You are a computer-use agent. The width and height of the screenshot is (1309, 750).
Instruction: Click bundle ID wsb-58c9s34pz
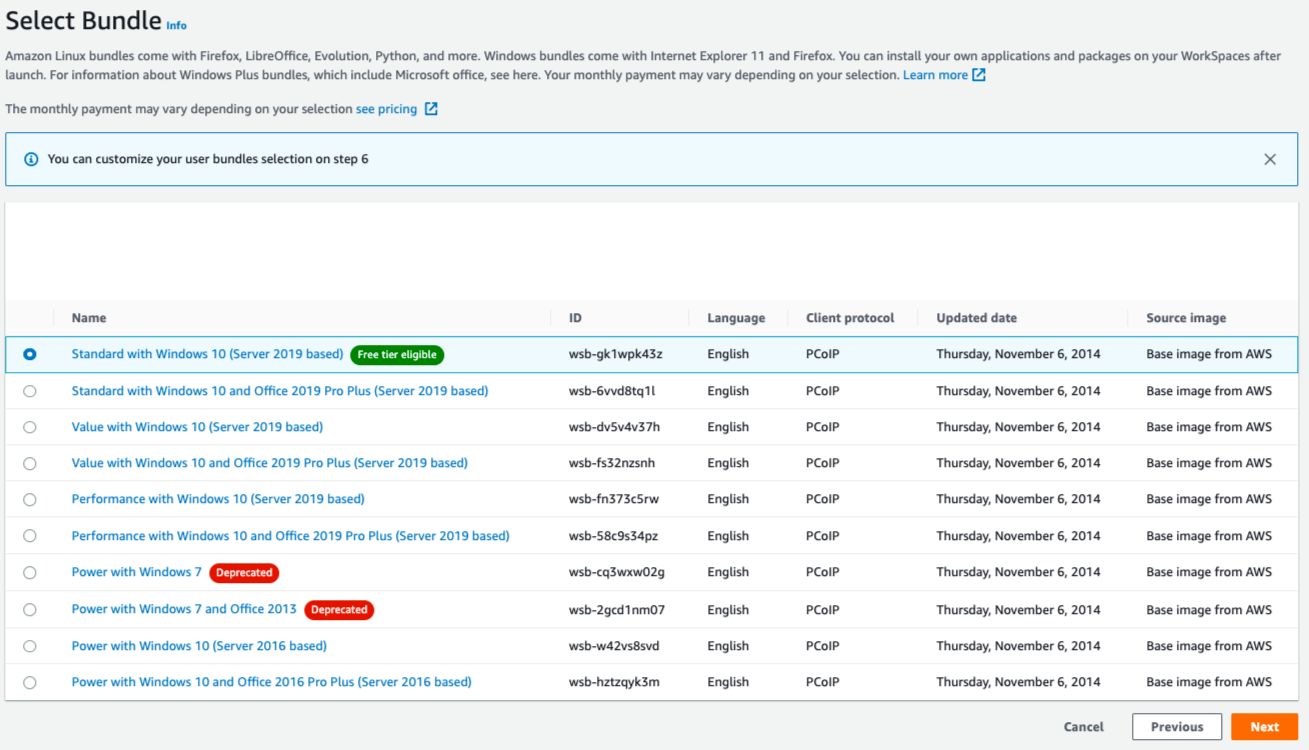tap(614, 536)
